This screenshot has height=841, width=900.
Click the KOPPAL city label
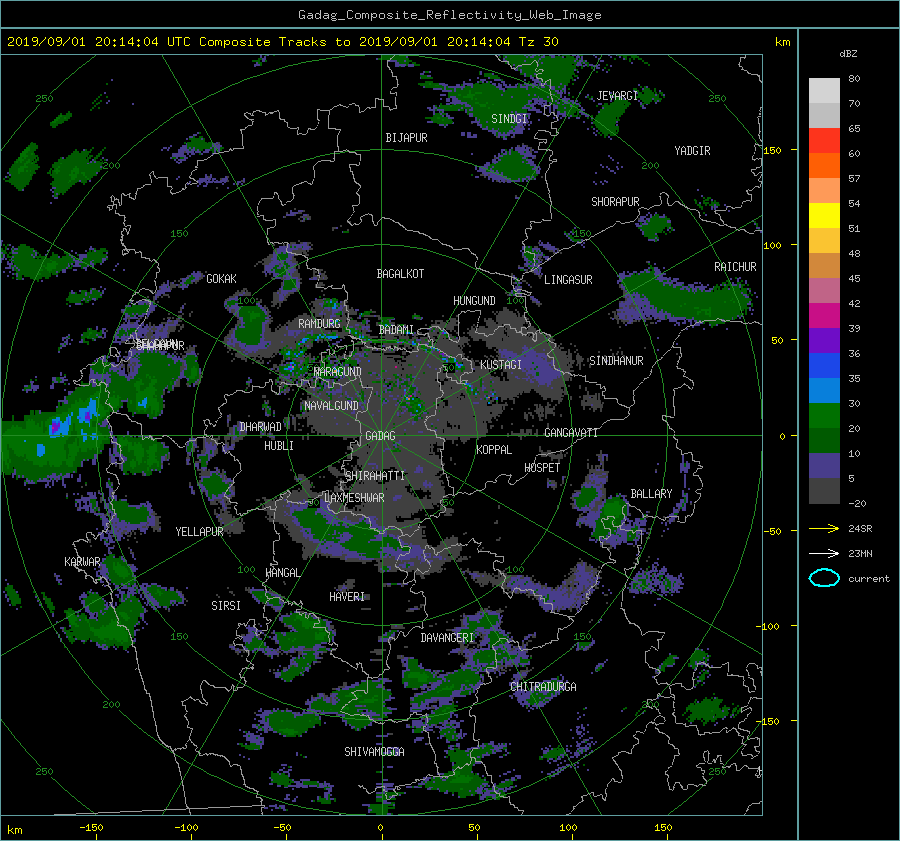click(494, 450)
